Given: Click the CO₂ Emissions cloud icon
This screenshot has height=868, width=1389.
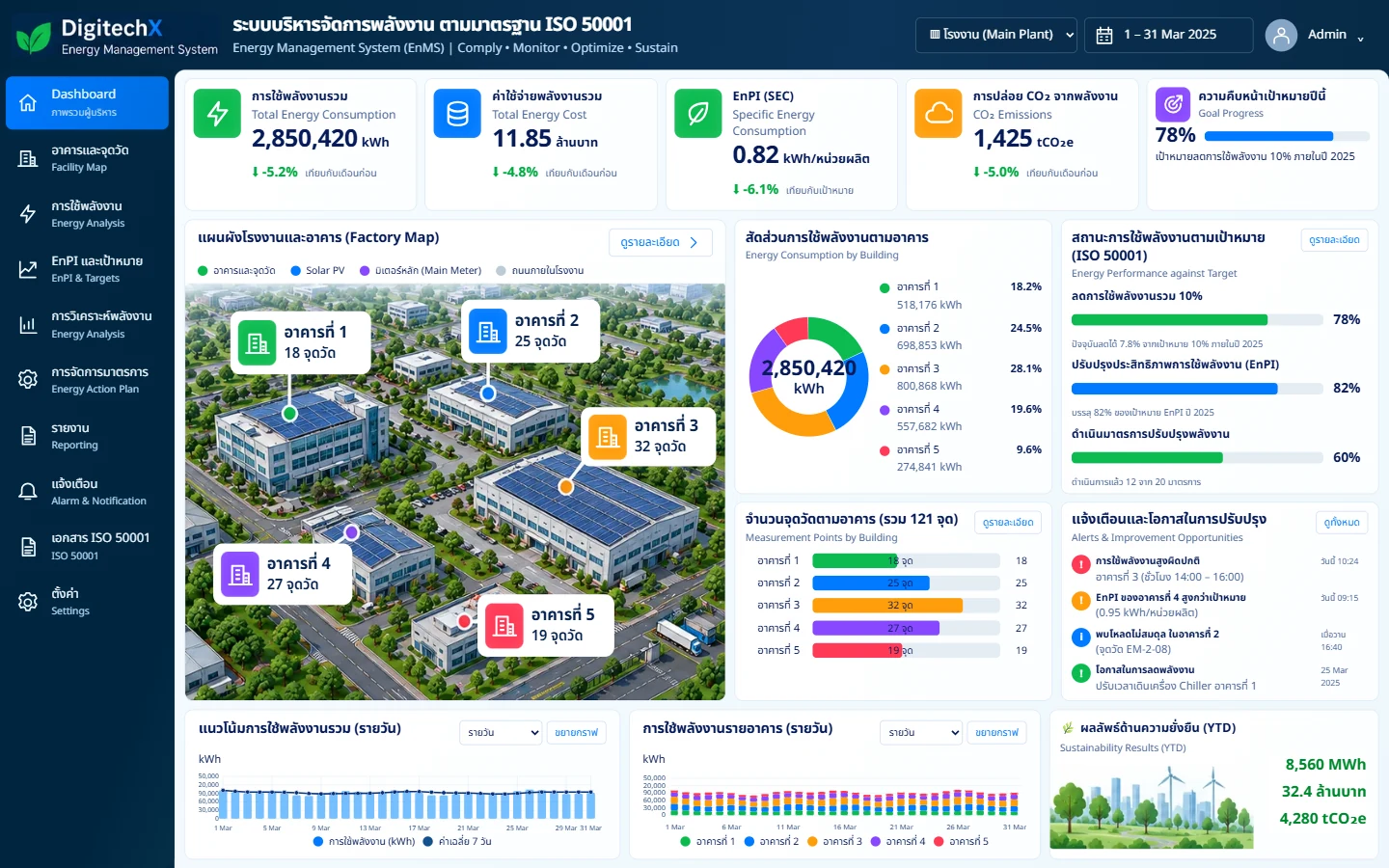Looking at the screenshot, I should coord(939,114).
